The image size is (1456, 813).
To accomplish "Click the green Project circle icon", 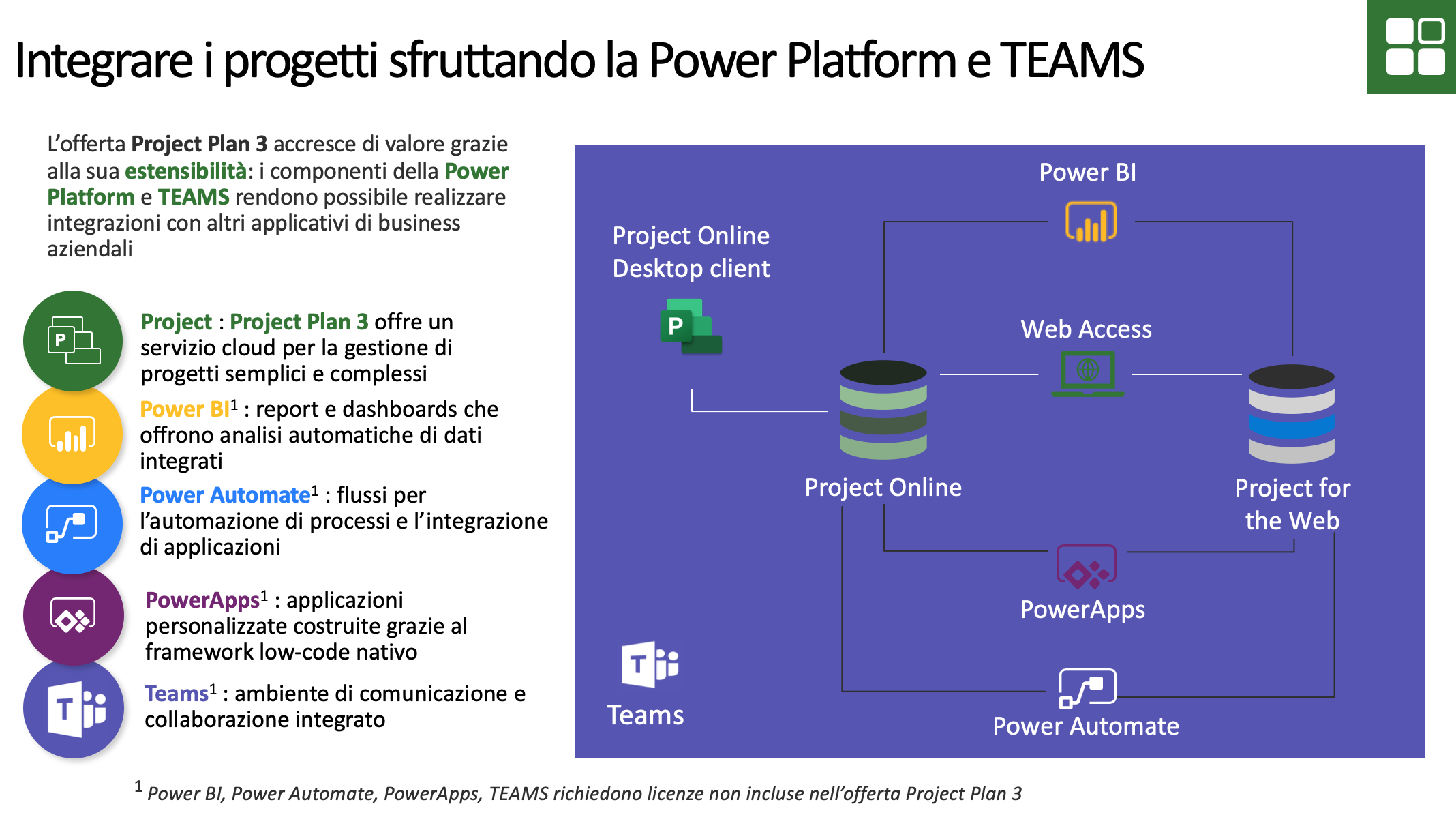I will (x=73, y=340).
